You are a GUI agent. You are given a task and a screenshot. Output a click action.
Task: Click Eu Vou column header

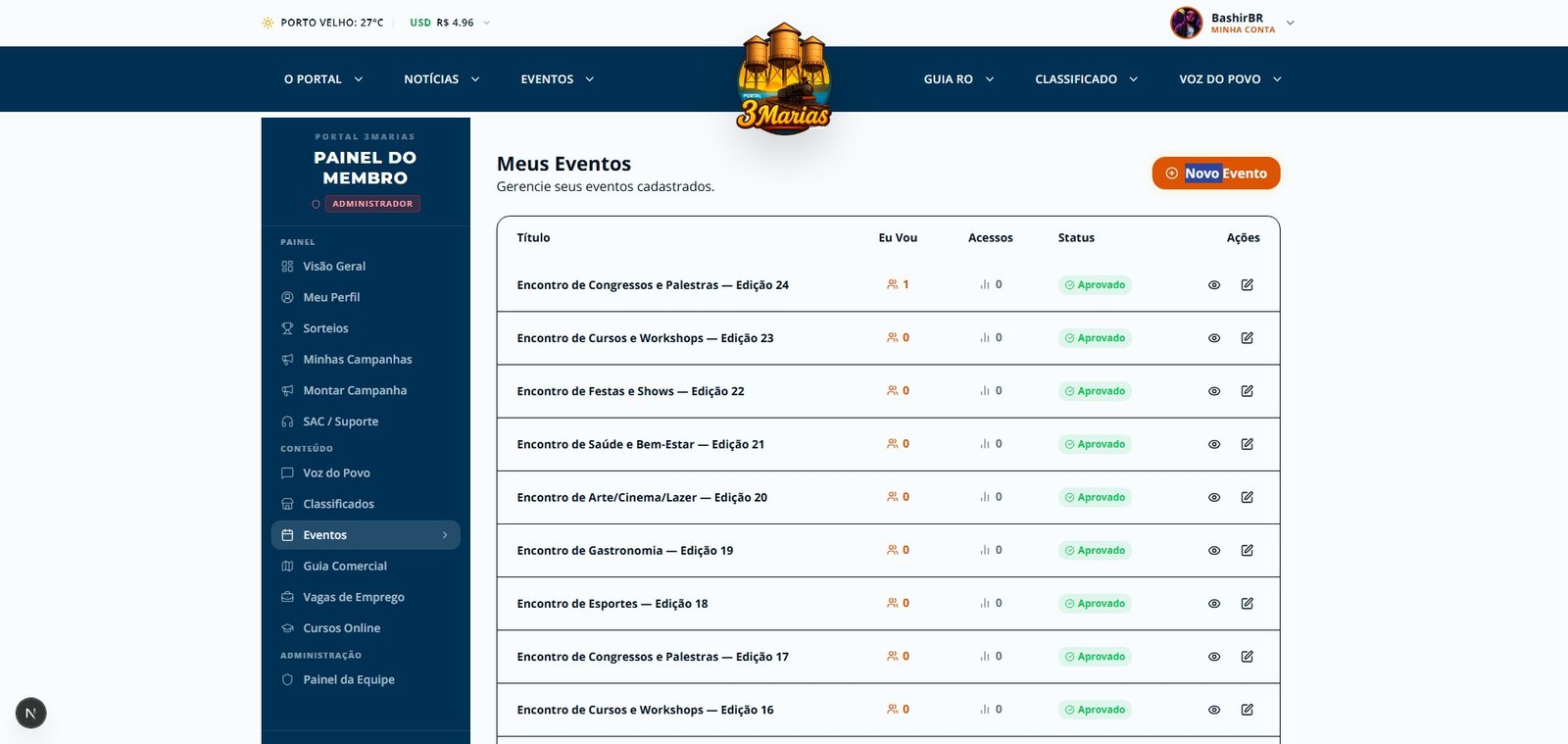click(898, 238)
